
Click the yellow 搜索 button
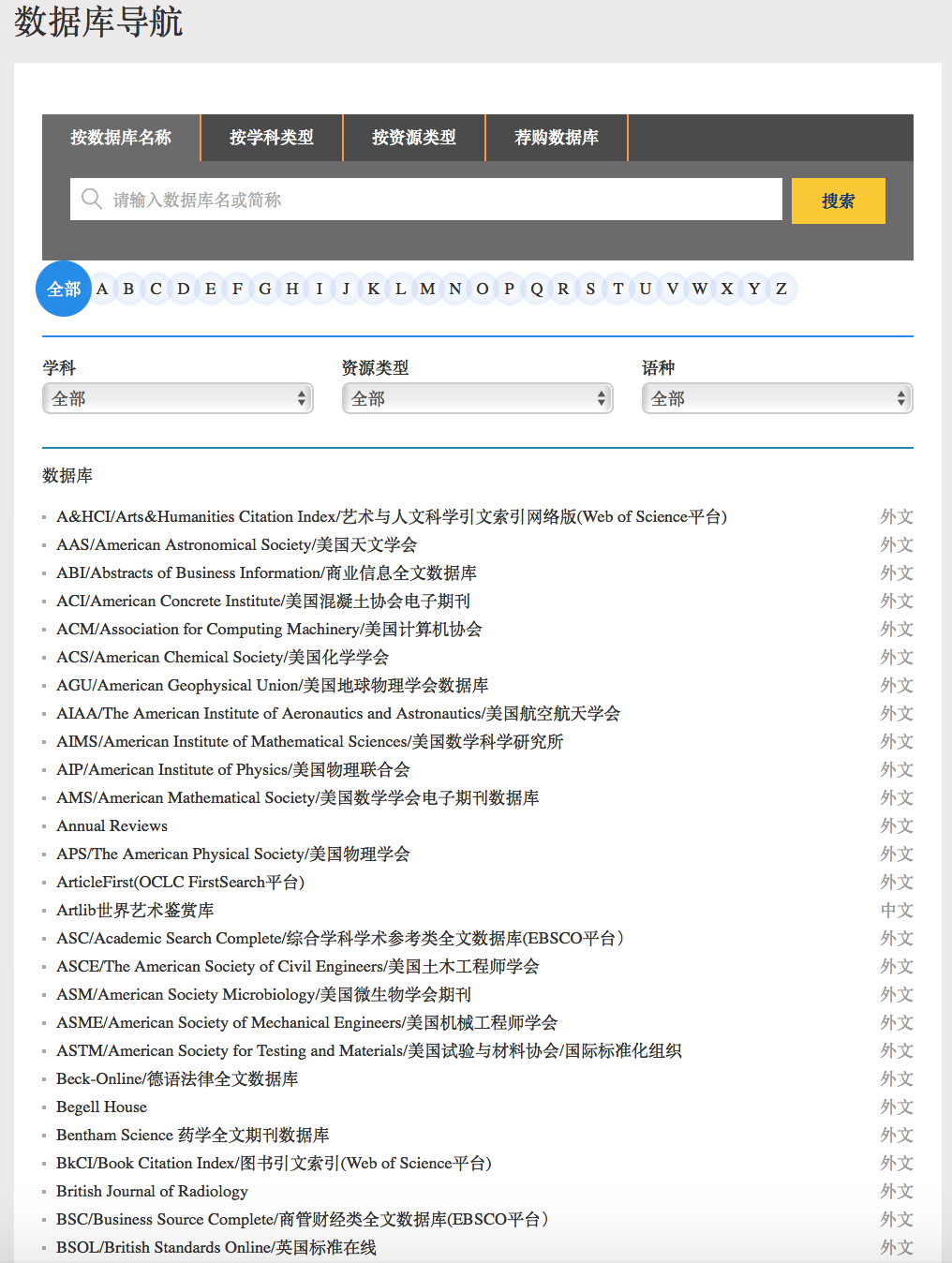838,201
